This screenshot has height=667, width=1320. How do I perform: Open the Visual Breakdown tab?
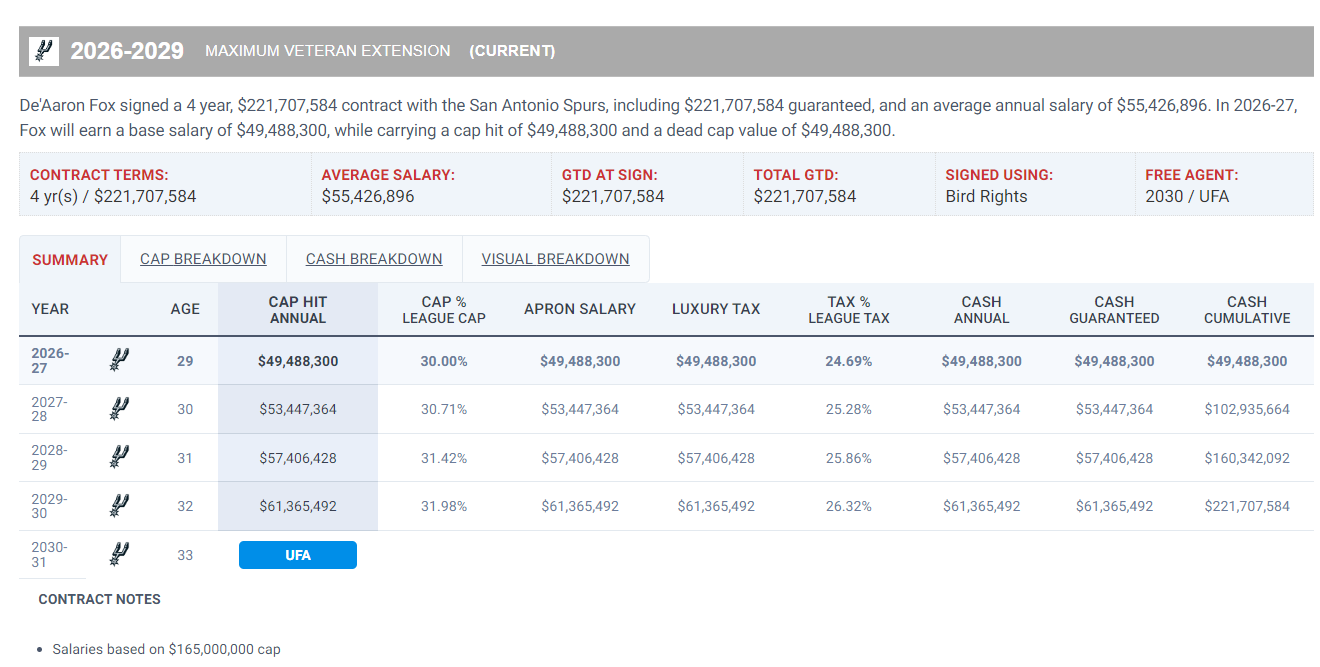point(555,259)
